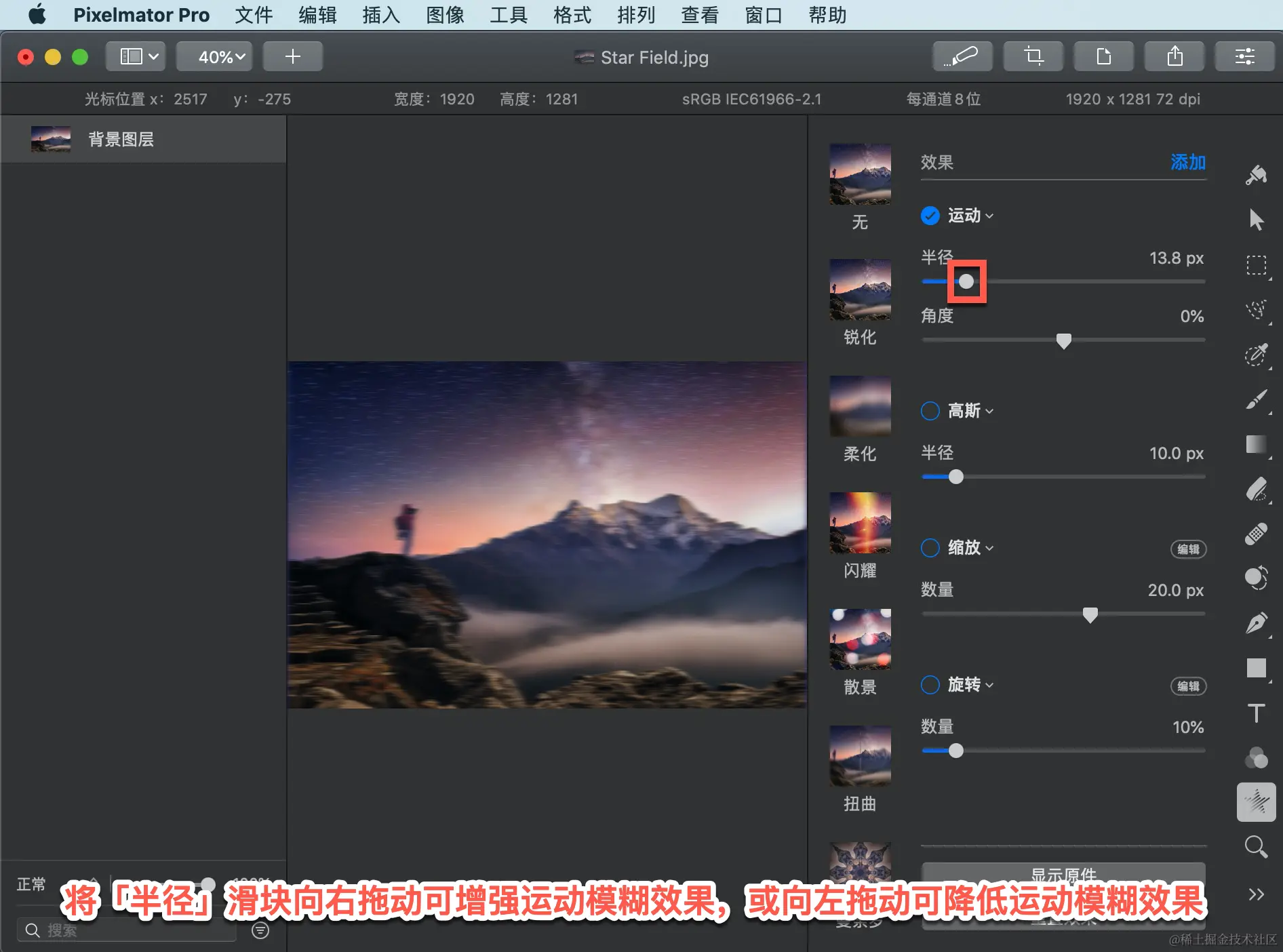Select the 背景图层 layer row

(x=143, y=139)
